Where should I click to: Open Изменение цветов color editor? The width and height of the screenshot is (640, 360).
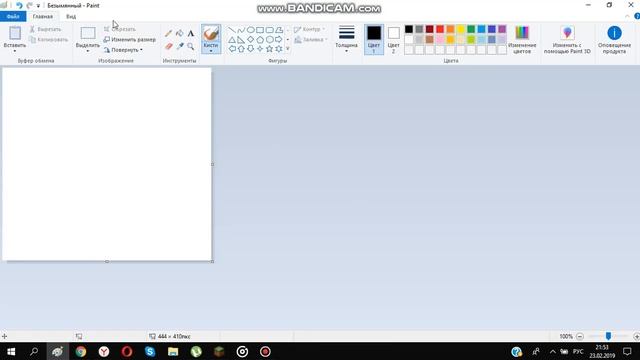(x=522, y=40)
